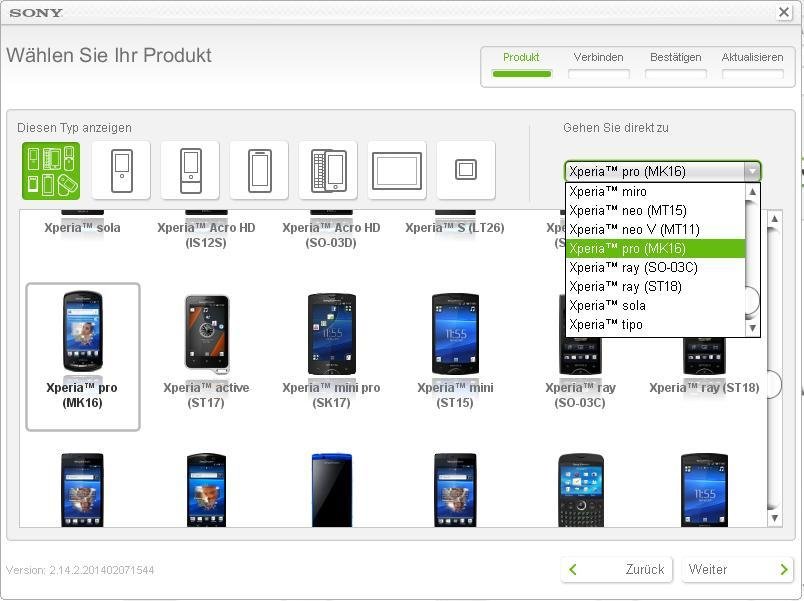
Task: Choose Xperia sola in dropdown list
Action: (655, 305)
